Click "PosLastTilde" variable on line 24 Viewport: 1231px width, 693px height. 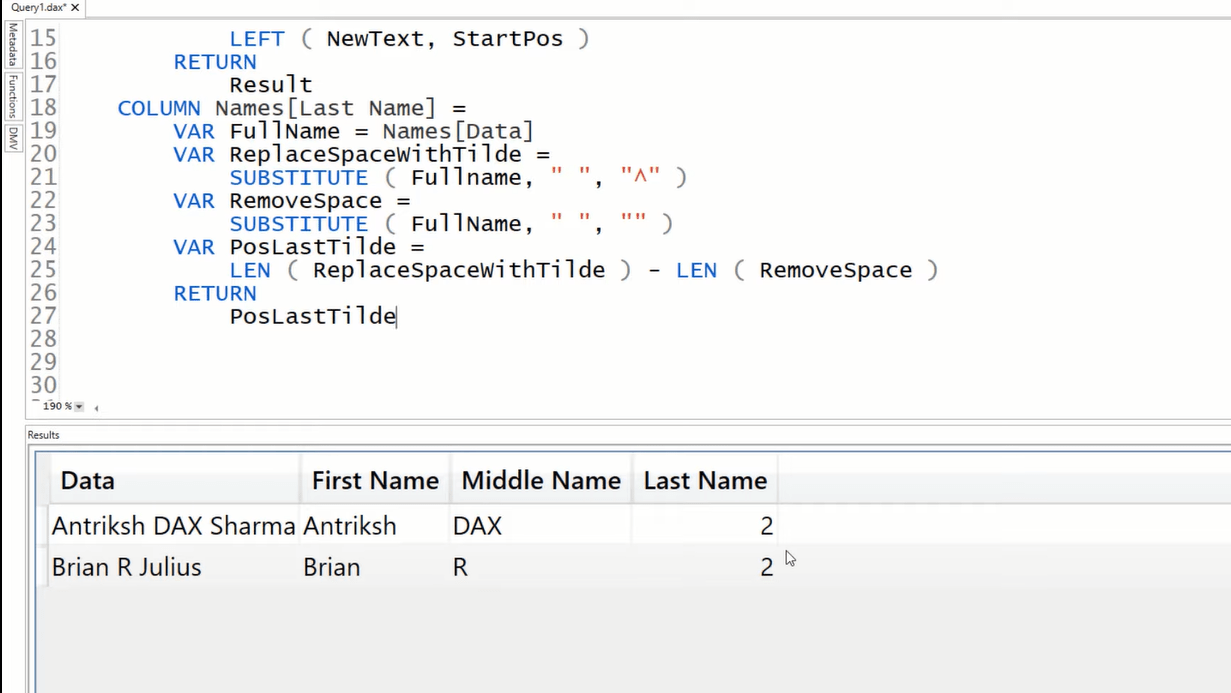[313, 247]
